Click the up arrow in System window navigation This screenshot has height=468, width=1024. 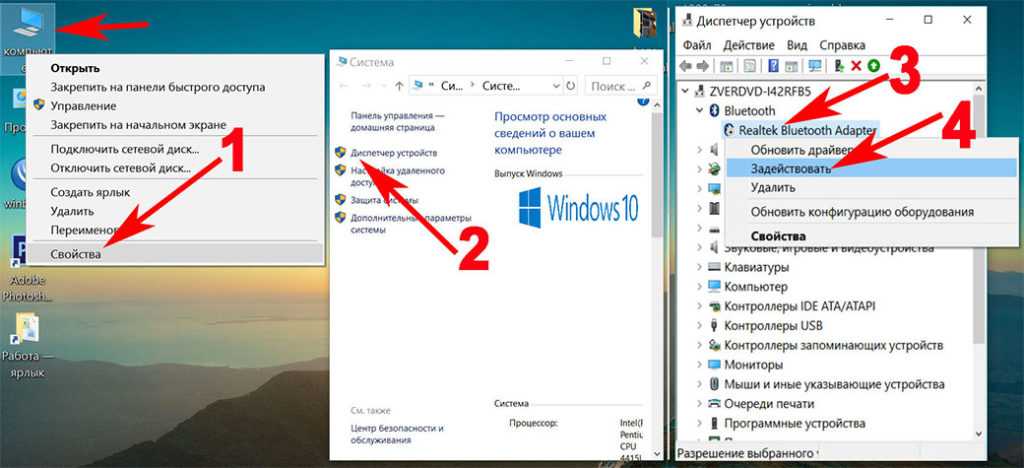pyautogui.click(x=399, y=86)
